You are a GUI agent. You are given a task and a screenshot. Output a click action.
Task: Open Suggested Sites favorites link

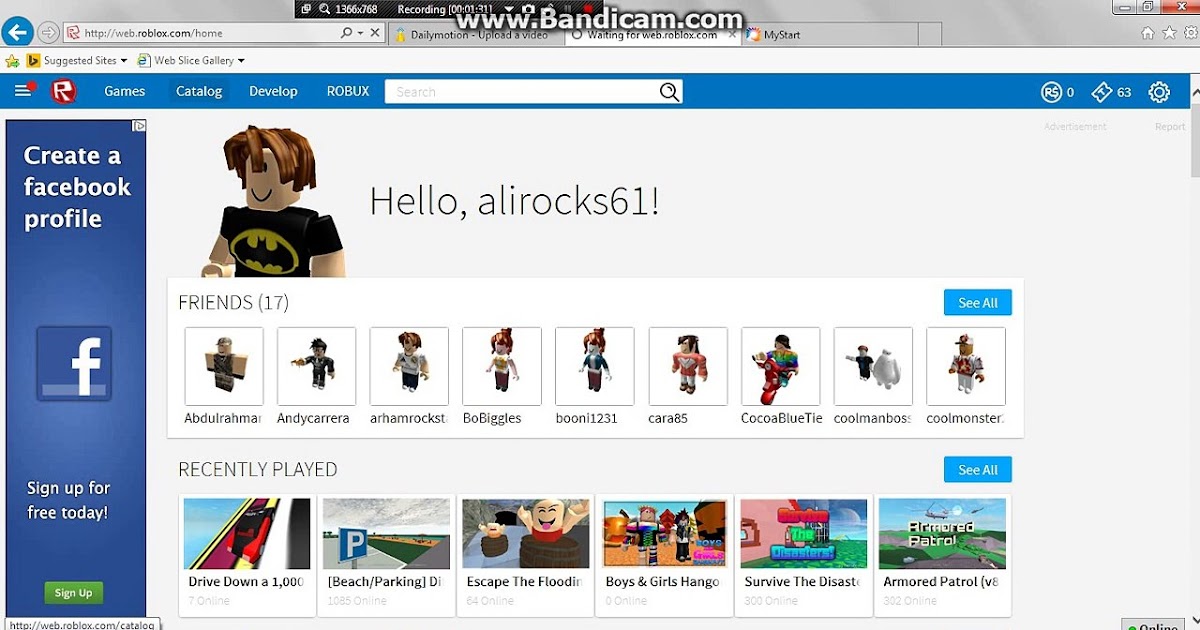(x=80, y=61)
